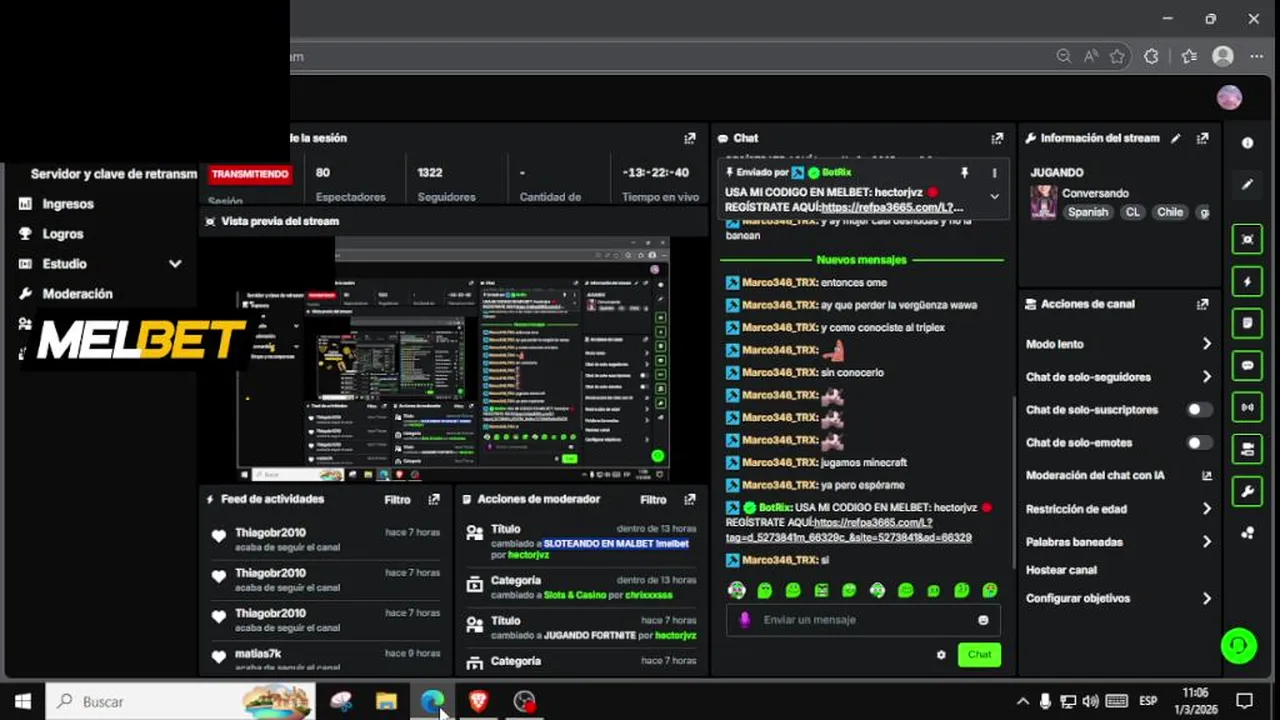This screenshot has height=720, width=1280.
Task: Pop out the Acciones de moderador panel
Action: [x=689, y=499]
